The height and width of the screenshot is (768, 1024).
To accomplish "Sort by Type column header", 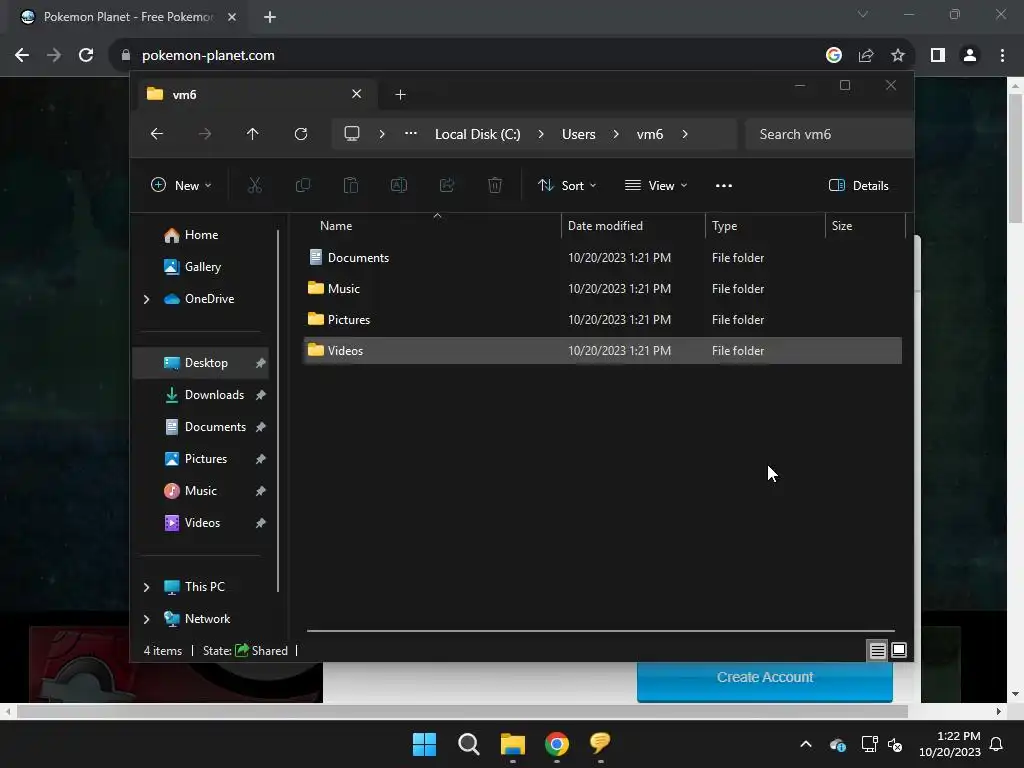I will (x=765, y=226).
